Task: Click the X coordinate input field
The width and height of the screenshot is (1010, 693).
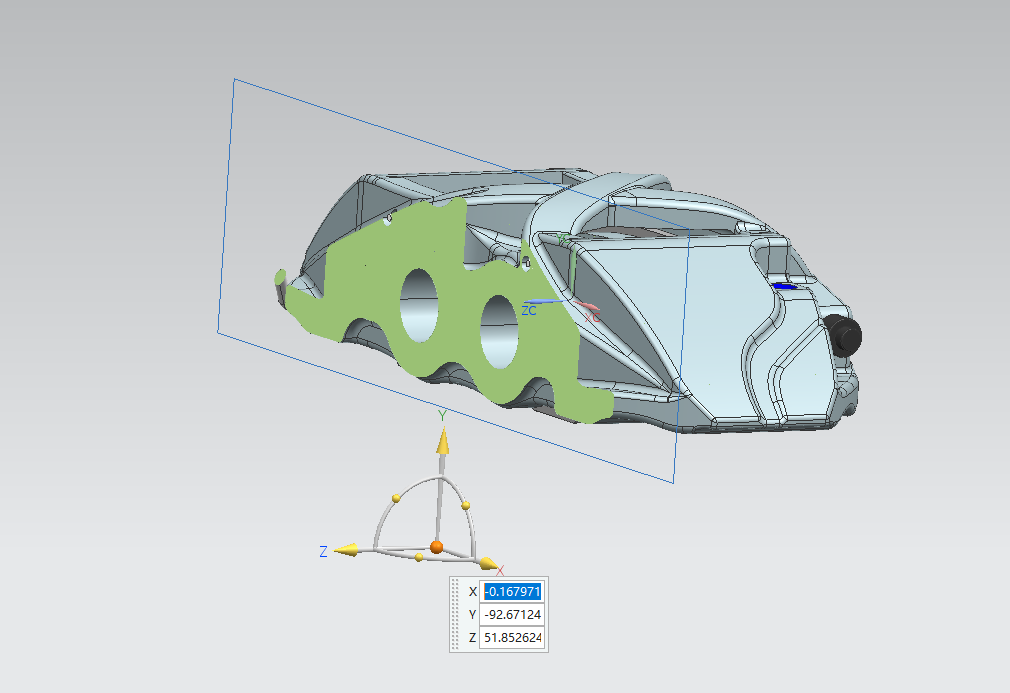Action: [511, 591]
